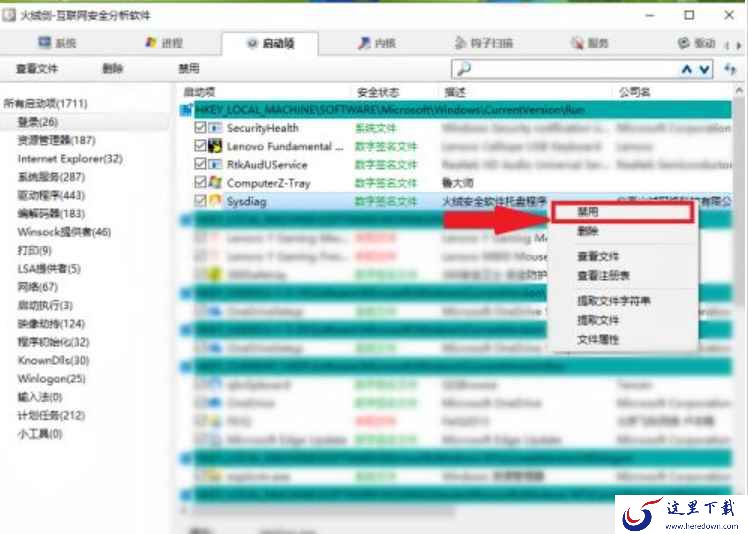748x534 pixels.
Task: Select 所有启动项(1711) category
Action: (x=45, y=103)
